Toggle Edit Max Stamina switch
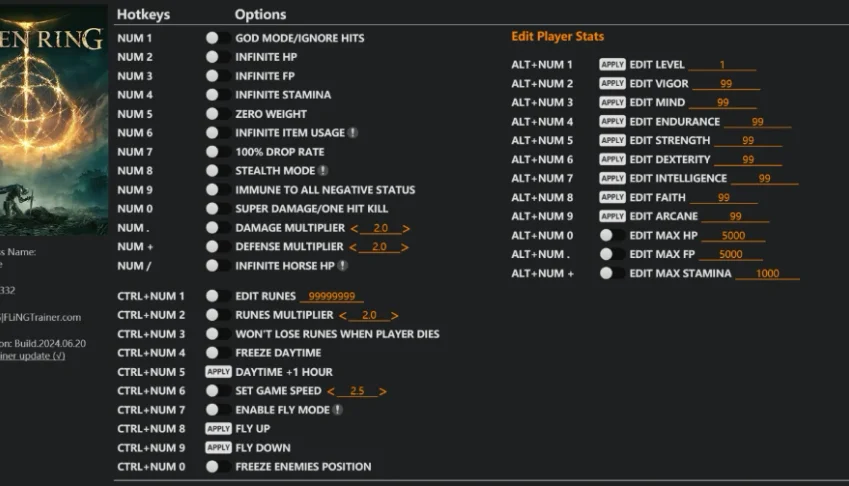This screenshot has height=486, width=849. [x=612, y=273]
